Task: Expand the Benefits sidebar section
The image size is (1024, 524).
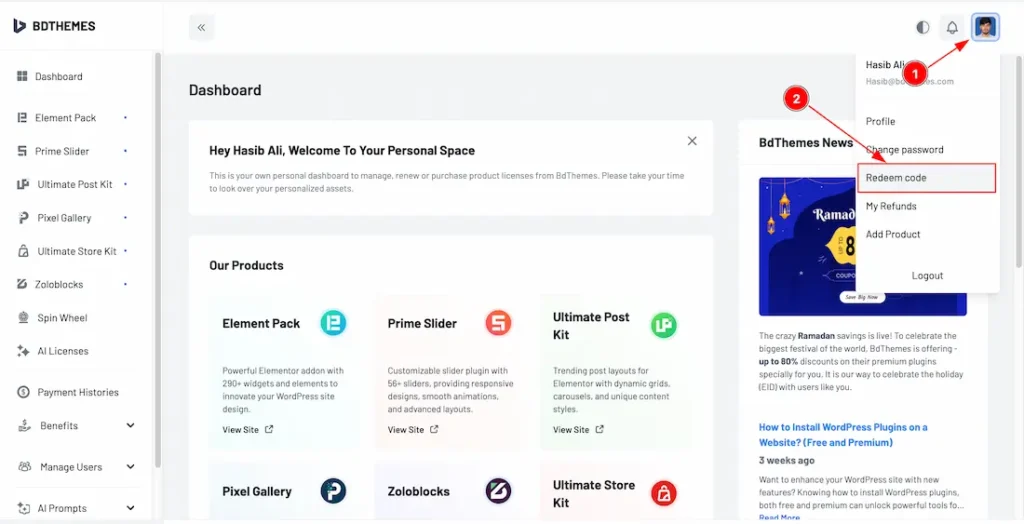Action: coord(130,426)
